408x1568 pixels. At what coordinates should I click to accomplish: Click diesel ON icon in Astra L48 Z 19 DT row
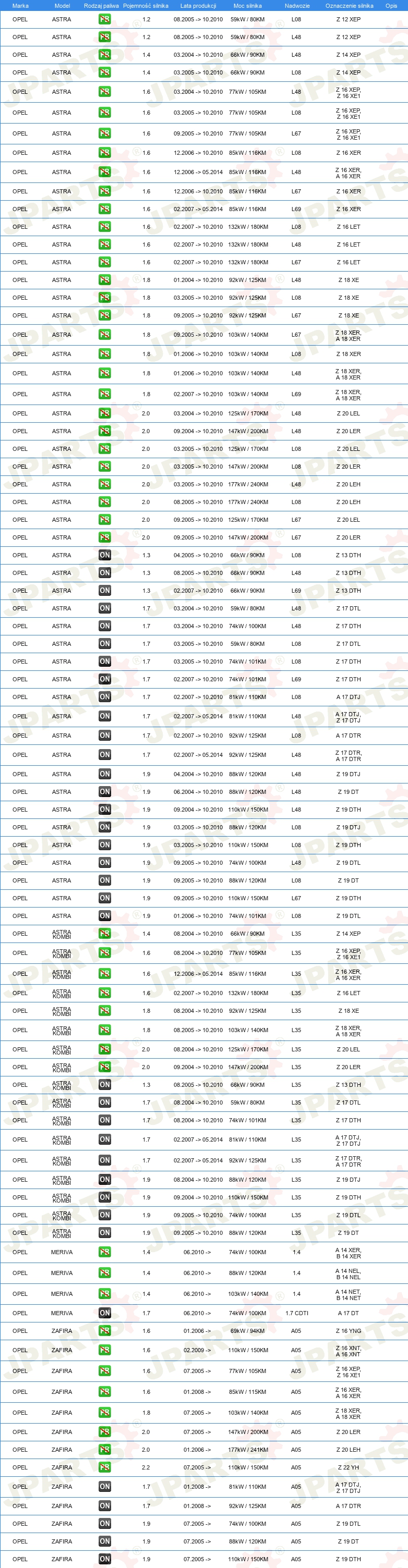(x=105, y=792)
